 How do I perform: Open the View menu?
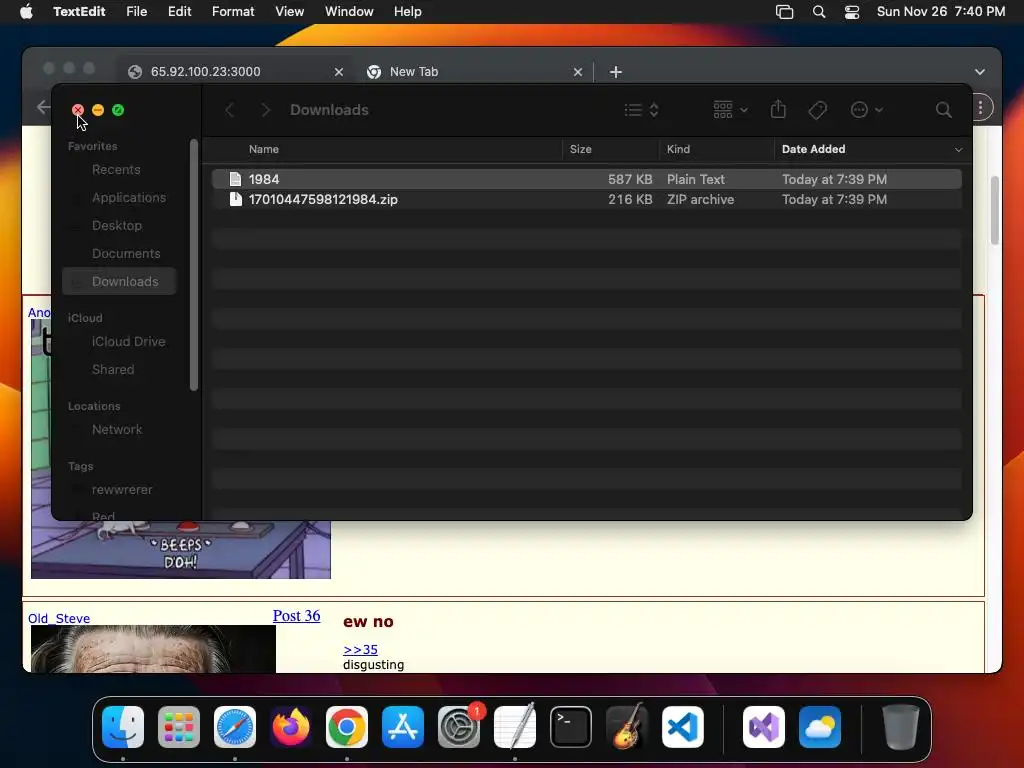click(289, 12)
